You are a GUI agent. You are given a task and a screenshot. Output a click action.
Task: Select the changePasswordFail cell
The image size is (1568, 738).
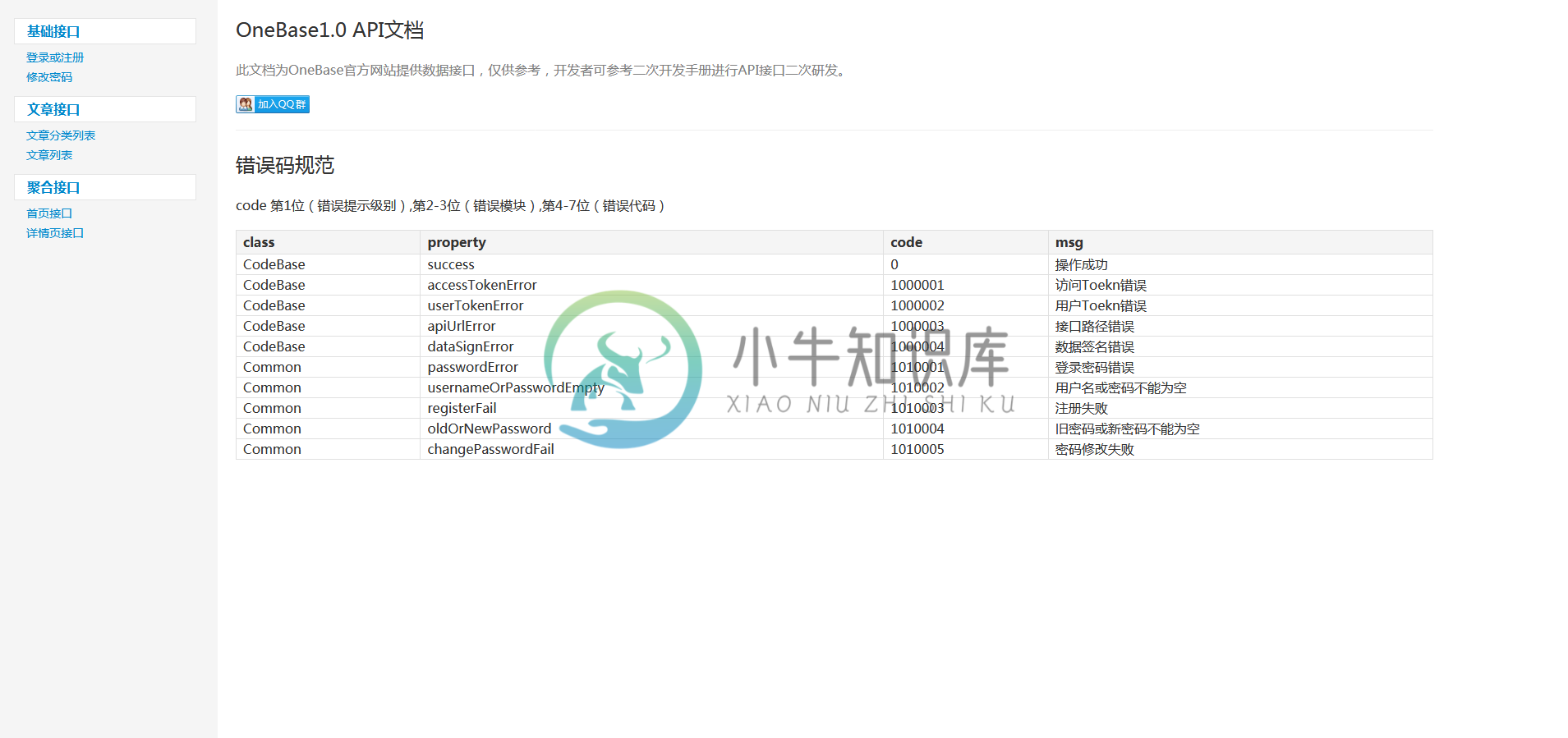[x=651, y=449]
